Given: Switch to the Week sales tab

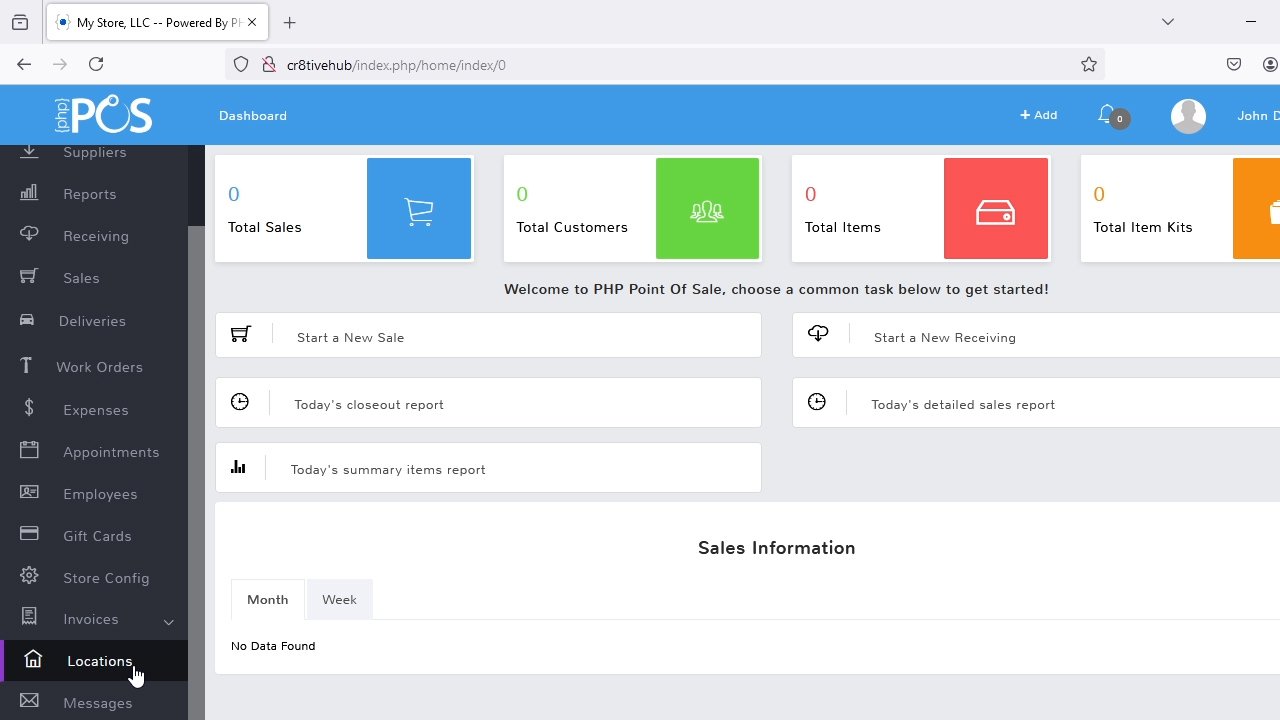Looking at the screenshot, I should (339, 599).
